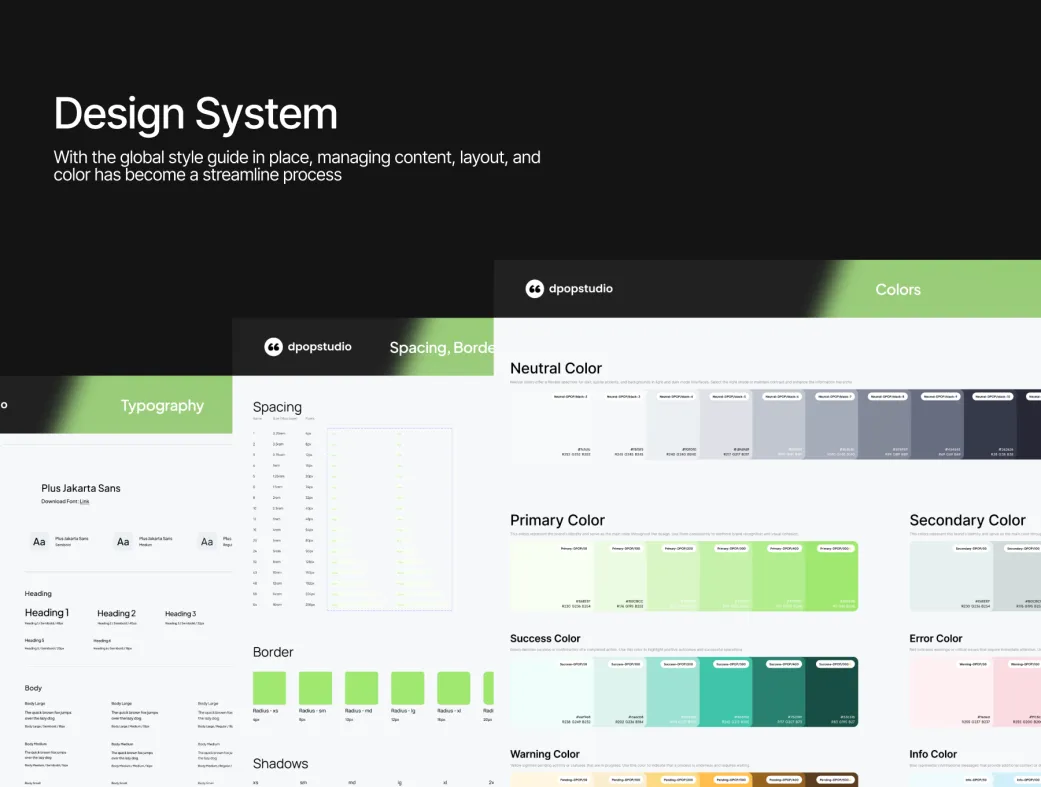
Task: Click the Body section label in Typography
Action: [x=33, y=688]
